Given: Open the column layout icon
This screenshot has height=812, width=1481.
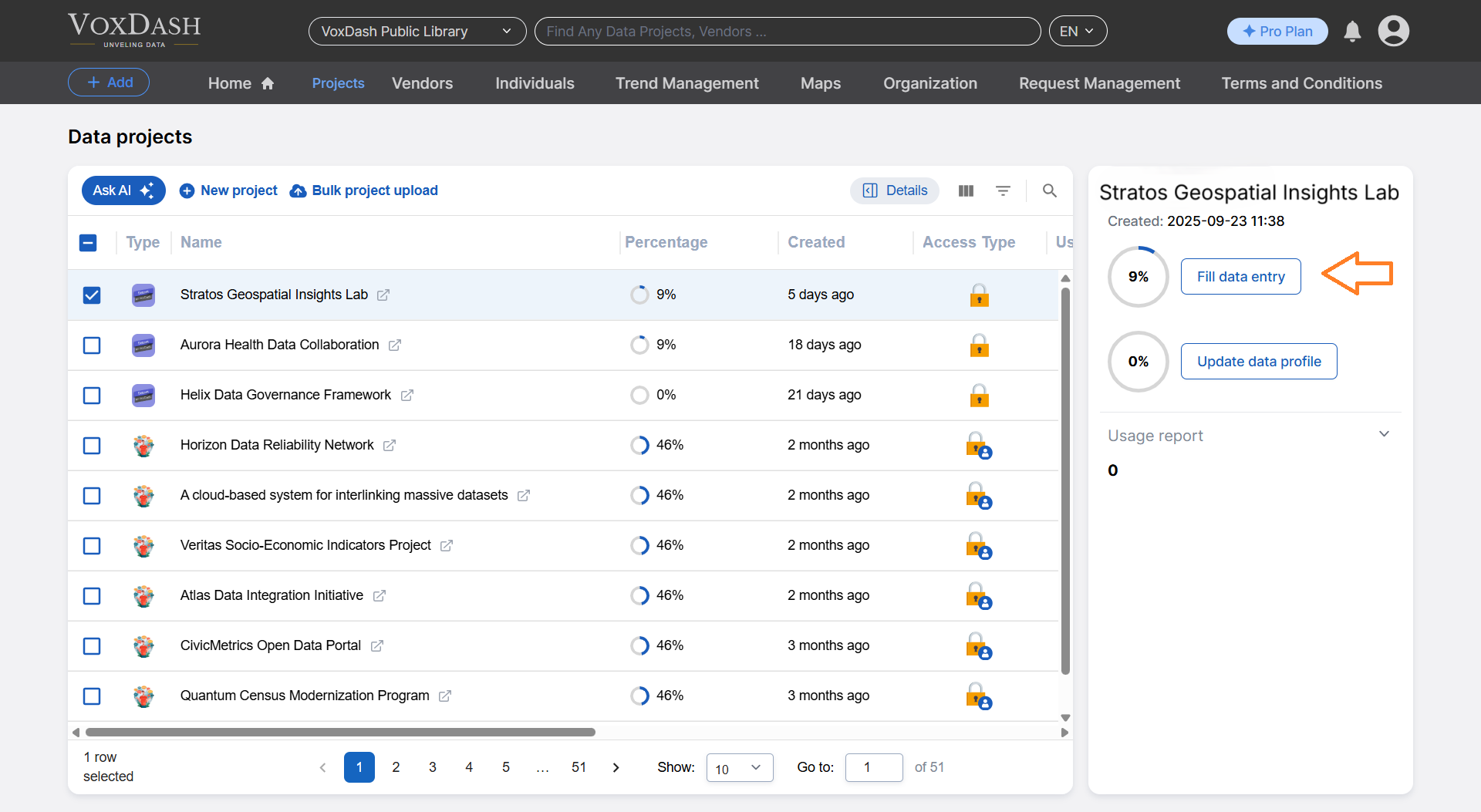Looking at the screenshot, I should 966,190.
